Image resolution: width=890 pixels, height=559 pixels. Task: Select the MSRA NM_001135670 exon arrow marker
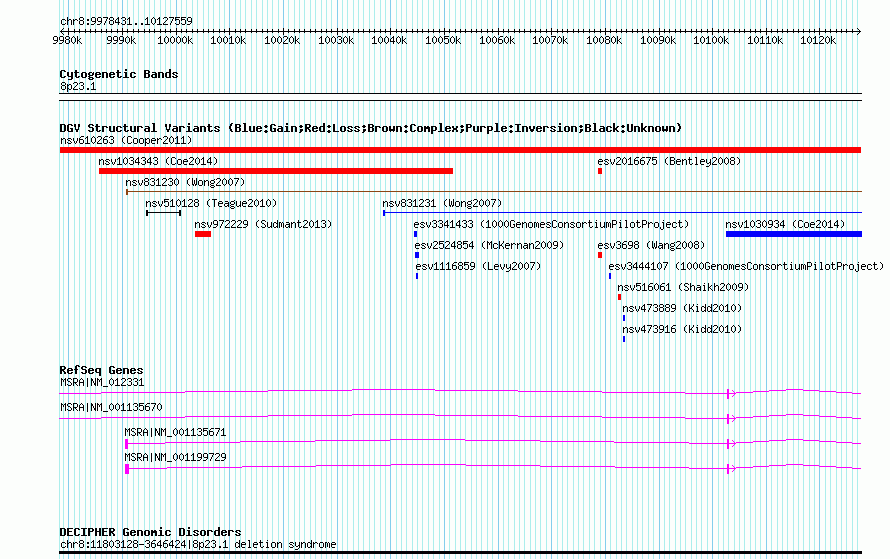click(731, 418)
